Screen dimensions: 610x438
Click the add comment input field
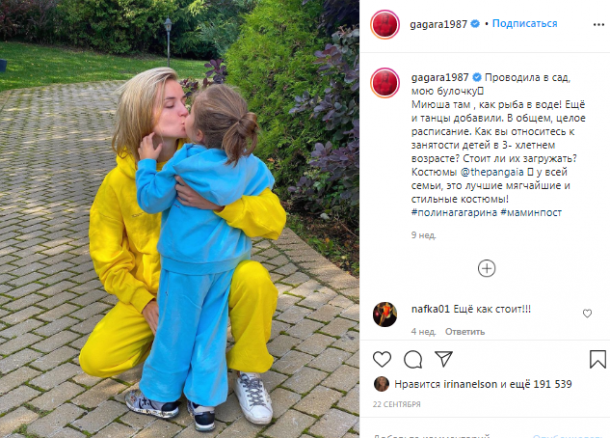[447, 435]
